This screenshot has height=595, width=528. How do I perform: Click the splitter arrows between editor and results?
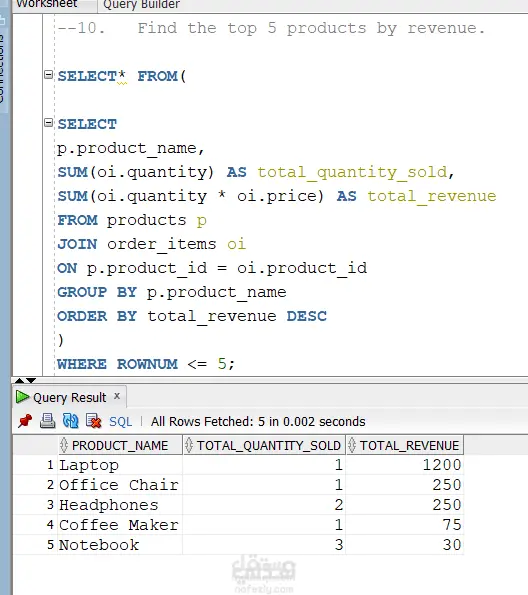tap(25, 380)
